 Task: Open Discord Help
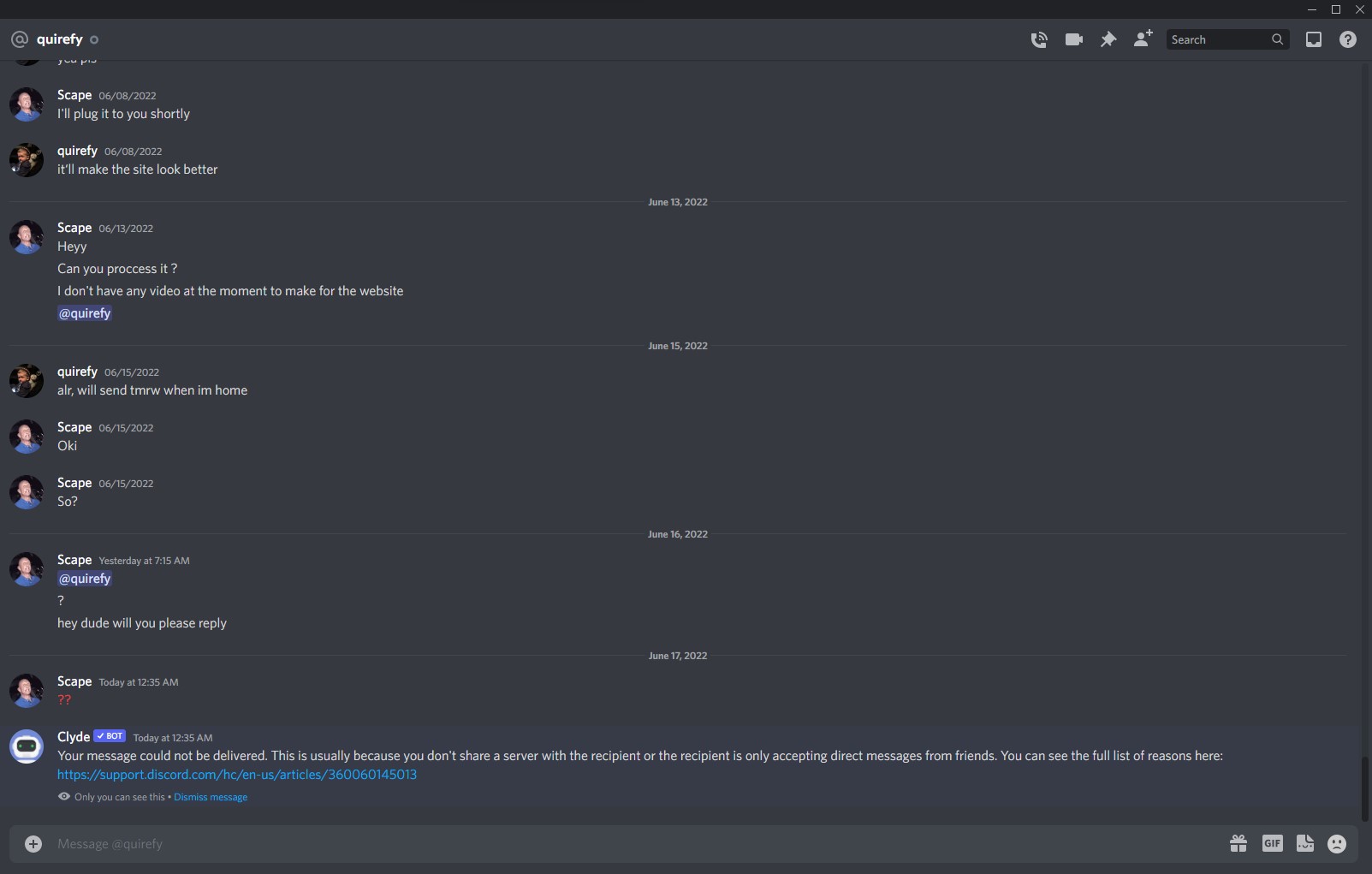[x=1348, y=39]
